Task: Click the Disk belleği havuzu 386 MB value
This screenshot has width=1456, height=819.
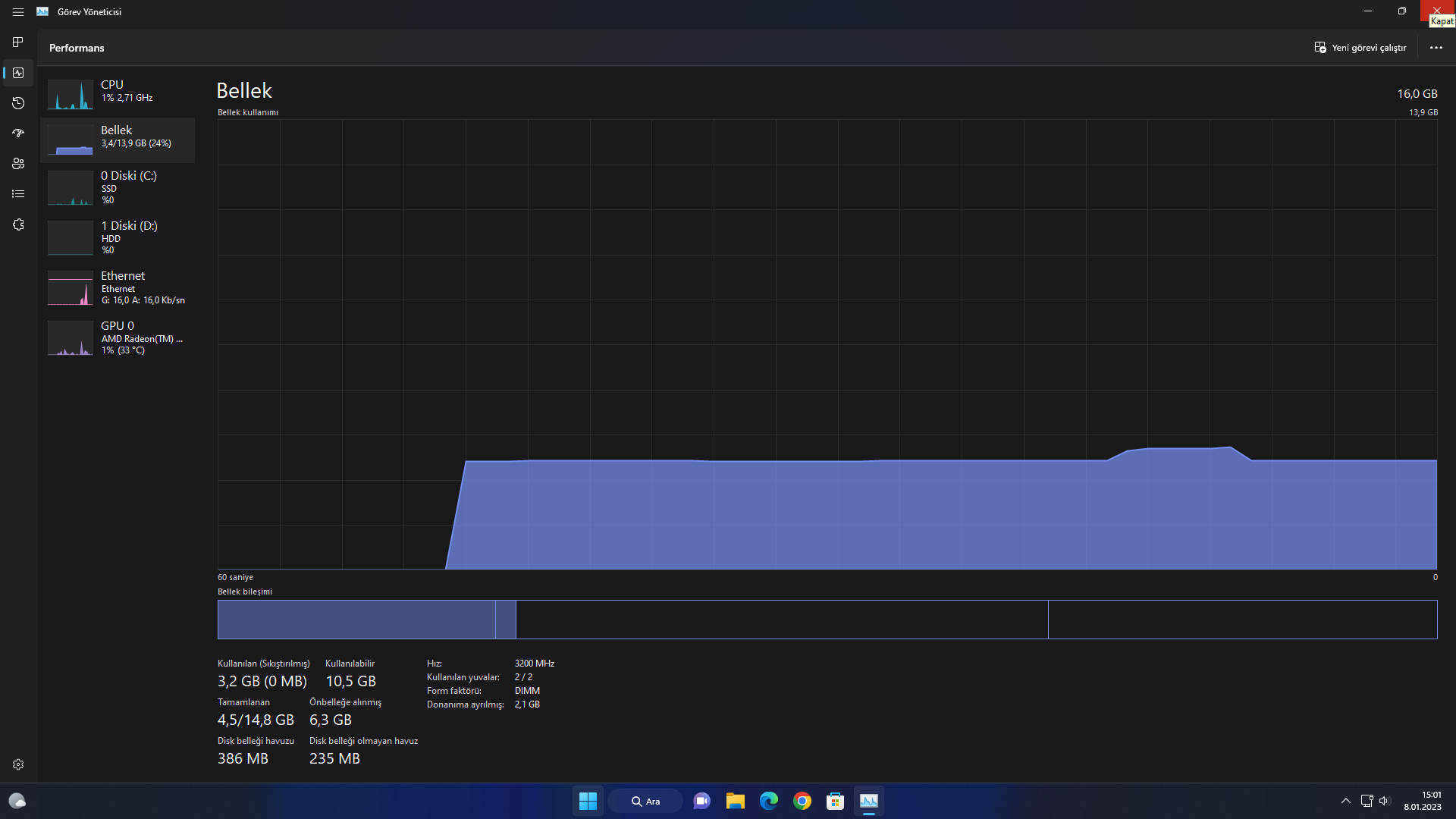Action: 243,758
